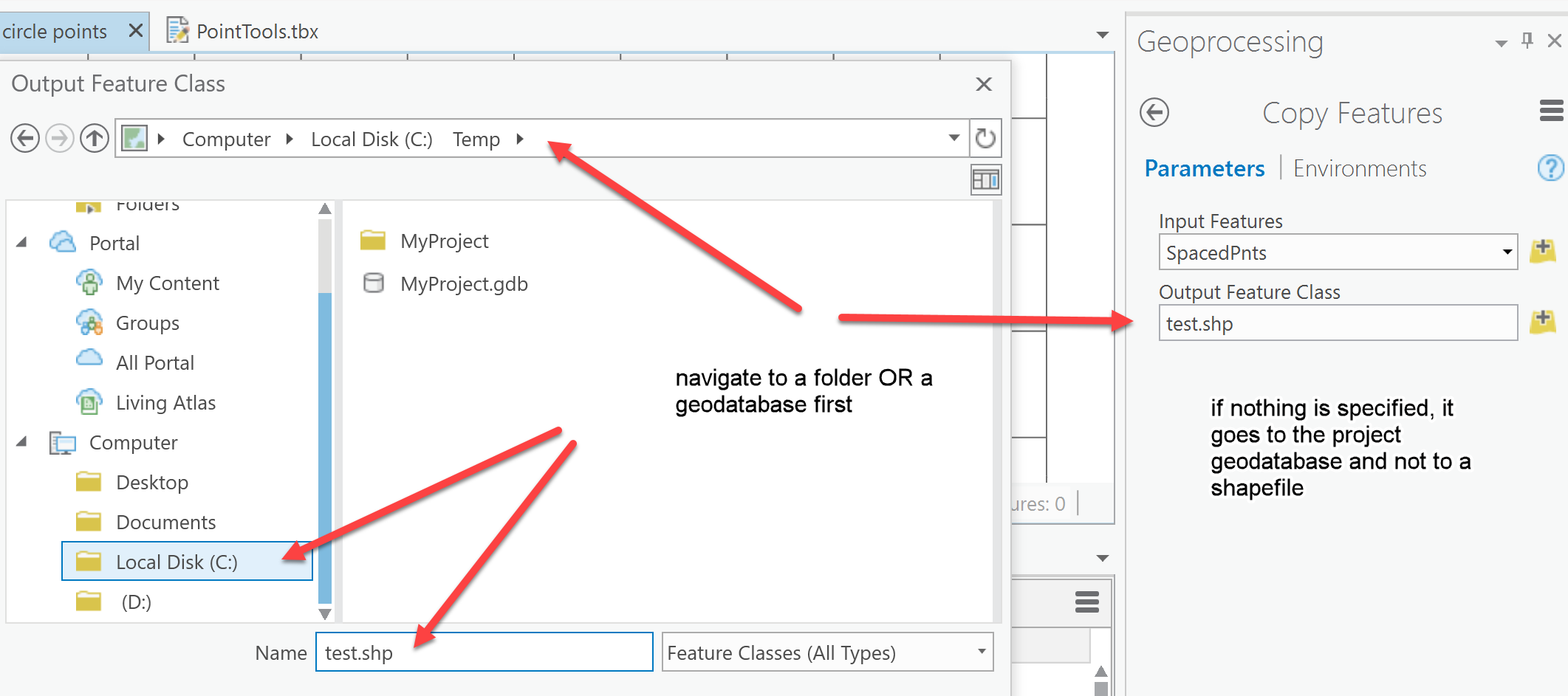The height and width of the screenshot is (696, 1568).
Task: Browse for Output Feature Class location
Action: click(1543, 322)
